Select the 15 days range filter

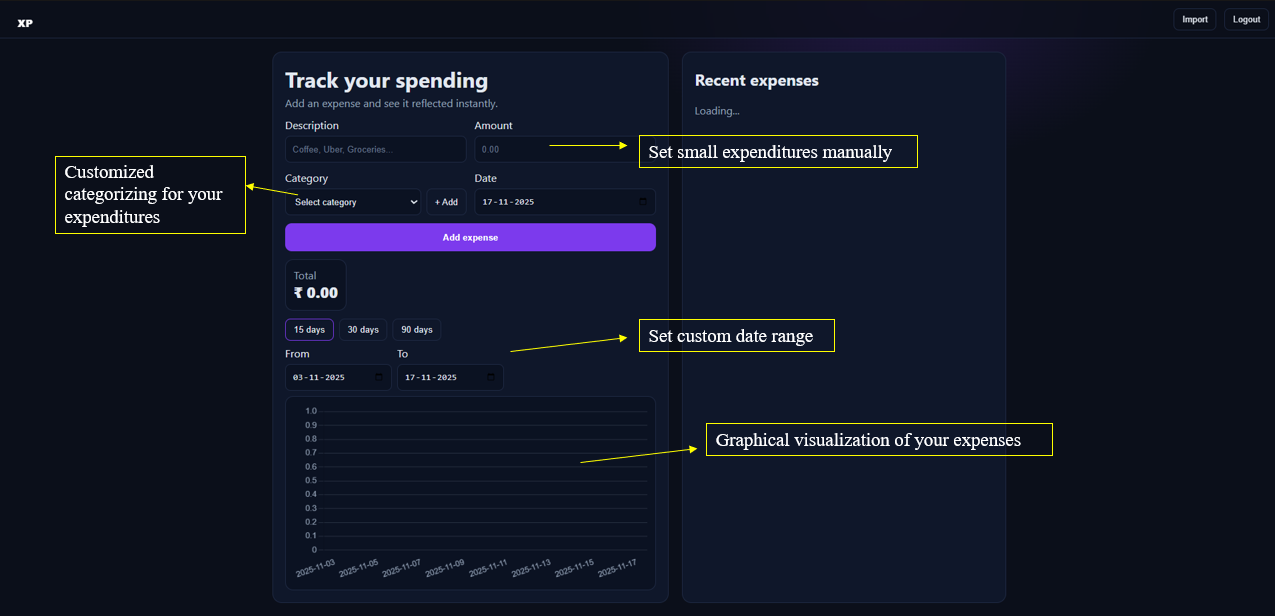pos(309,330)
